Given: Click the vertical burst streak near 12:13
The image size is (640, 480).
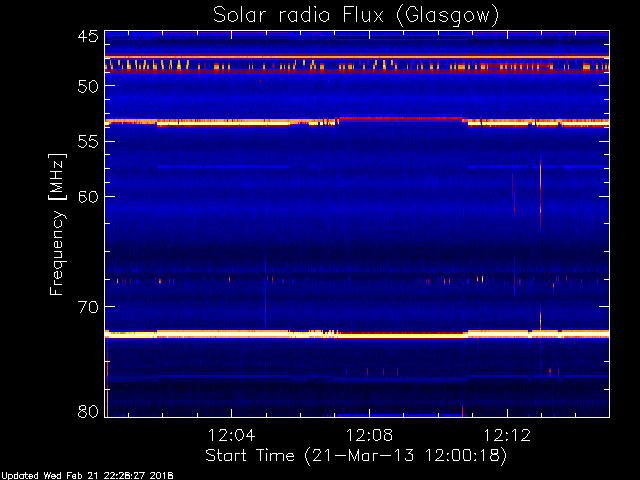Looking at the screenshot, I should 540,194.
